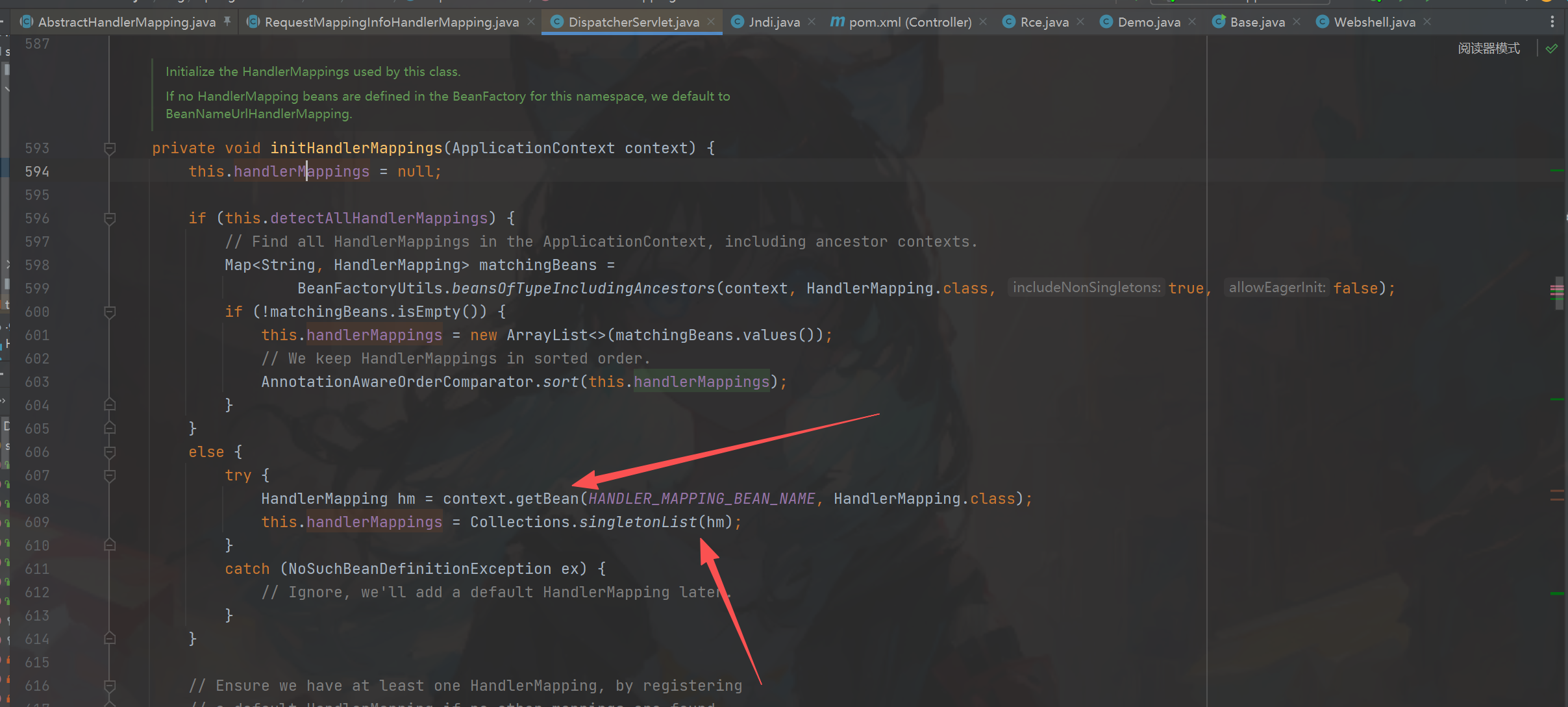
Task: Click the beansOfTypeIncludingAncestors method call
Action: pos(582,288)
